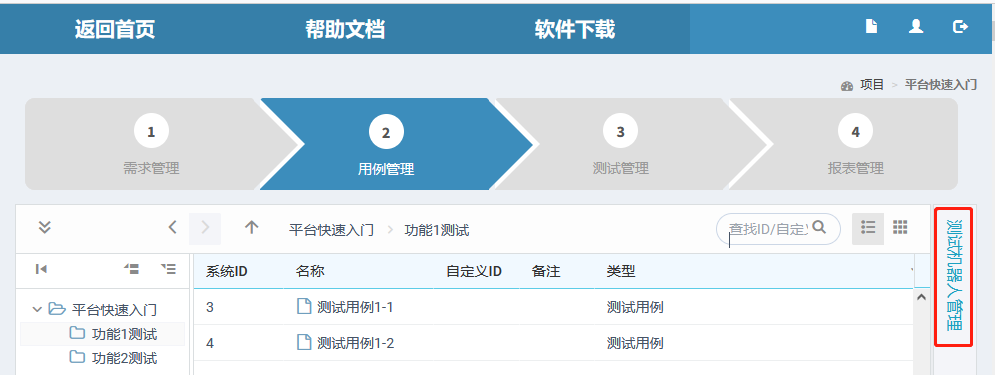Image resolution: width=995 pixels, height=375 pixels.
Task: Click the magnifier search icon
Action: pyautogui.click(x=819, y=227)
